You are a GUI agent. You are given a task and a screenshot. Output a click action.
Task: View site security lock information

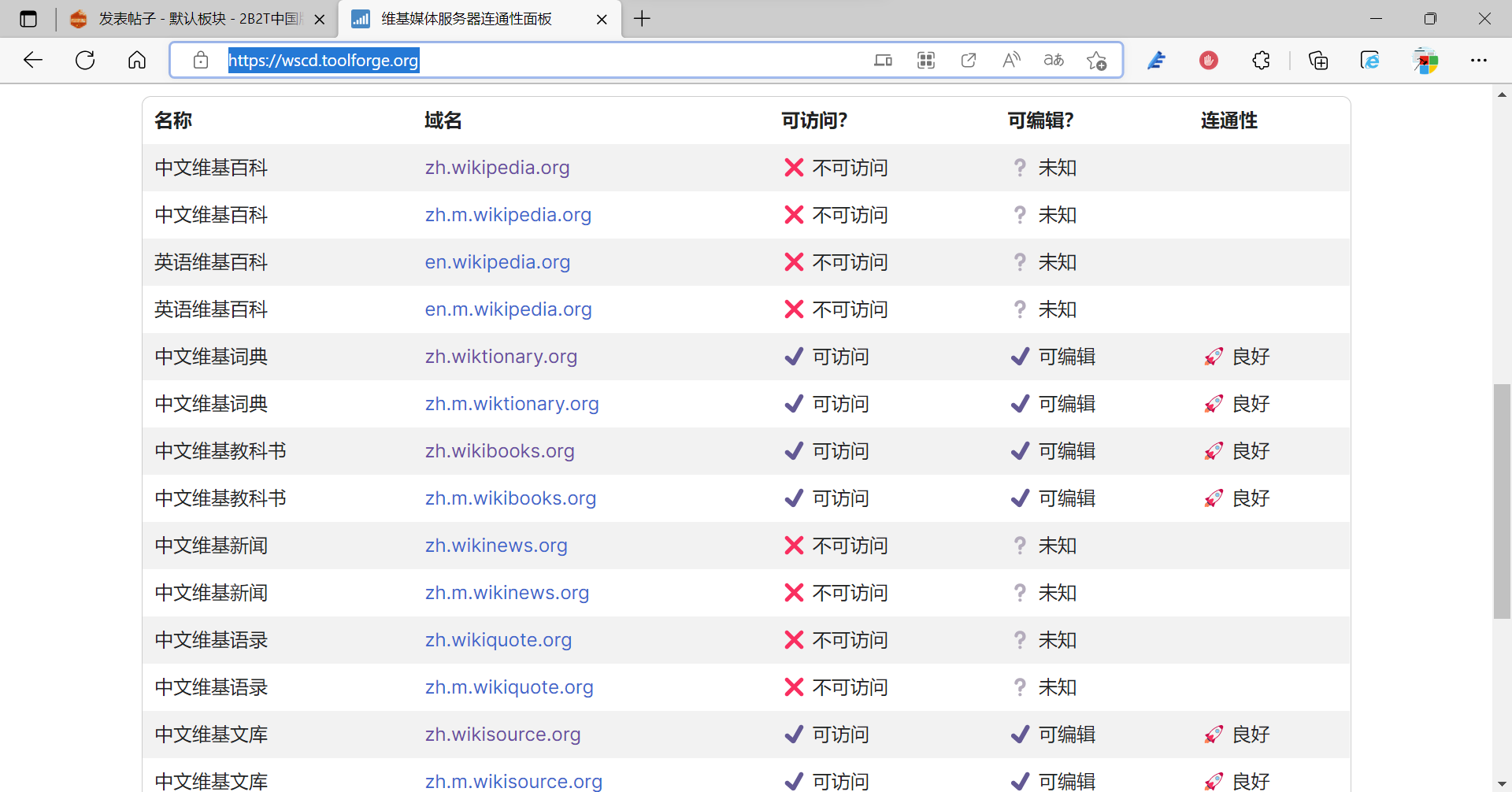201,60
